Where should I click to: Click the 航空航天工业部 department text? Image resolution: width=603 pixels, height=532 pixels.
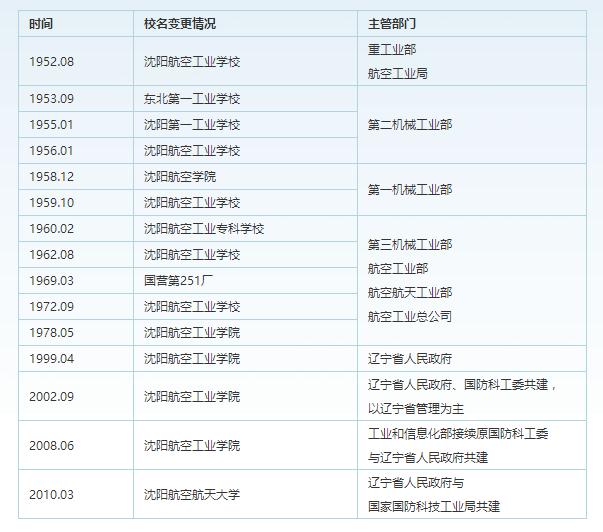[x=410, y=292]
